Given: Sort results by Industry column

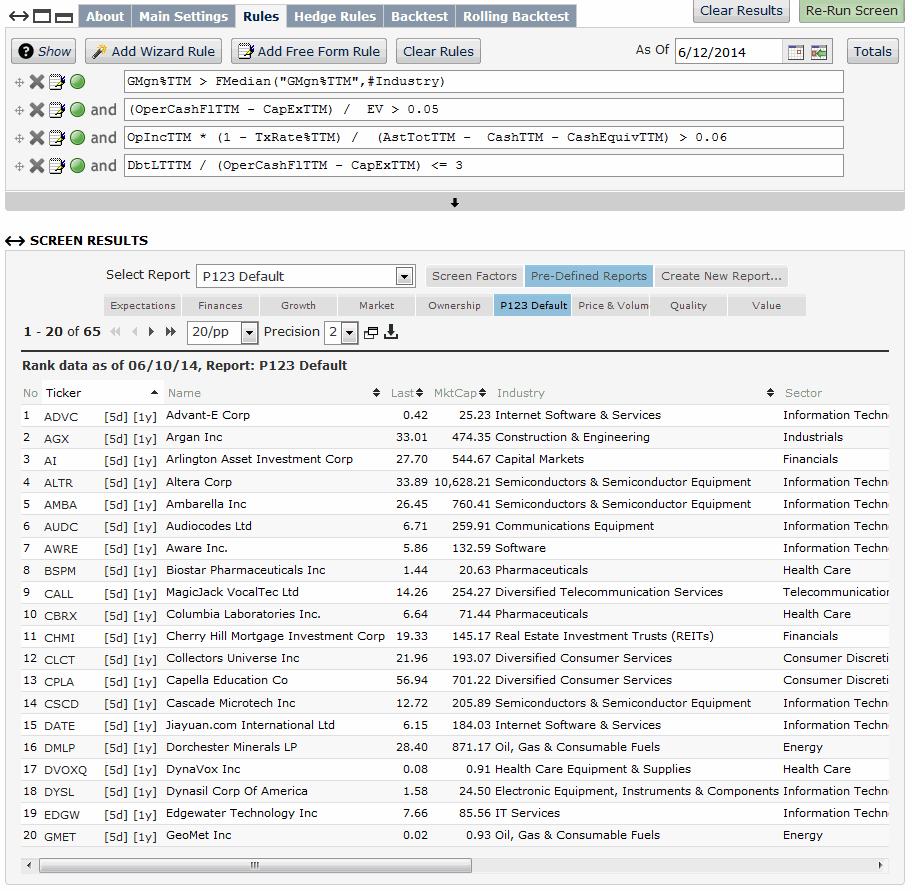Looking at the screenshot, I should pos(770,393).
